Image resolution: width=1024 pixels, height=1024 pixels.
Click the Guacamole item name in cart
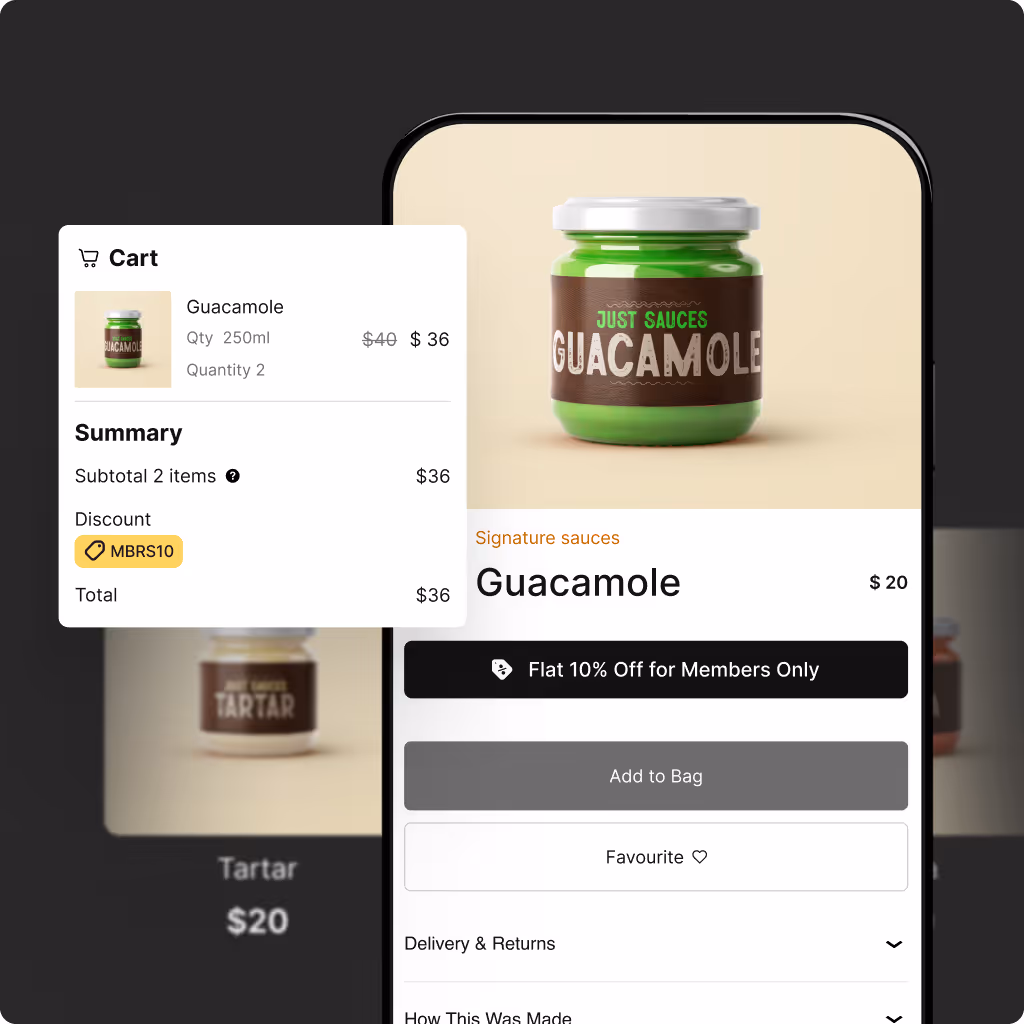(x=235, y=307)
